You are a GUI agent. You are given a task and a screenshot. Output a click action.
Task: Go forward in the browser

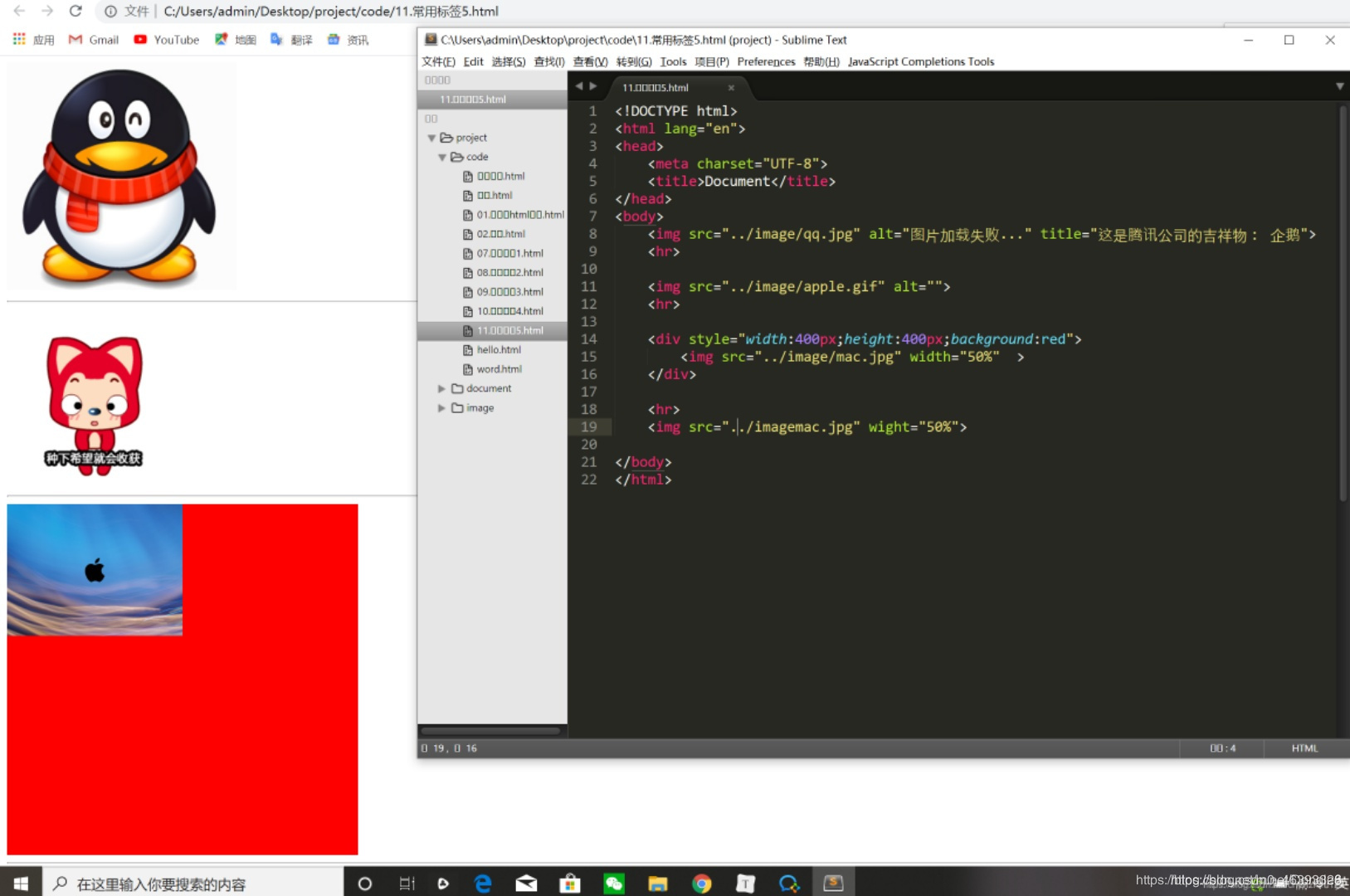(x=47, y=11)
